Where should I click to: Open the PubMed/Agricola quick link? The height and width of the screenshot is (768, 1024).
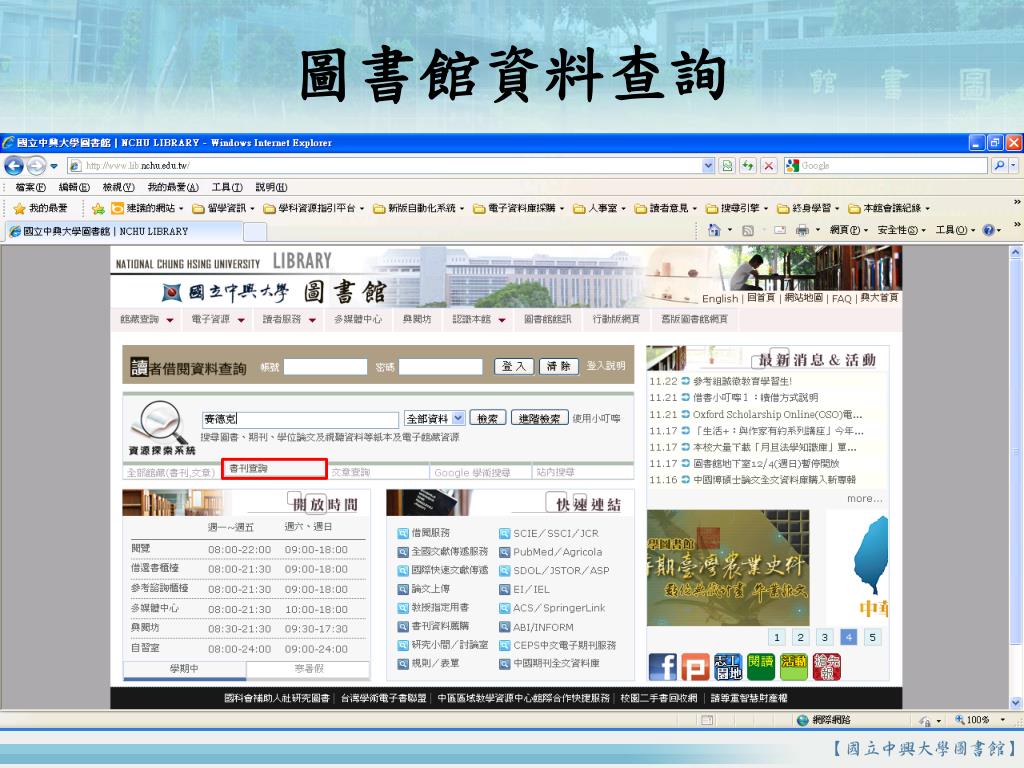[x=557, y=552]
